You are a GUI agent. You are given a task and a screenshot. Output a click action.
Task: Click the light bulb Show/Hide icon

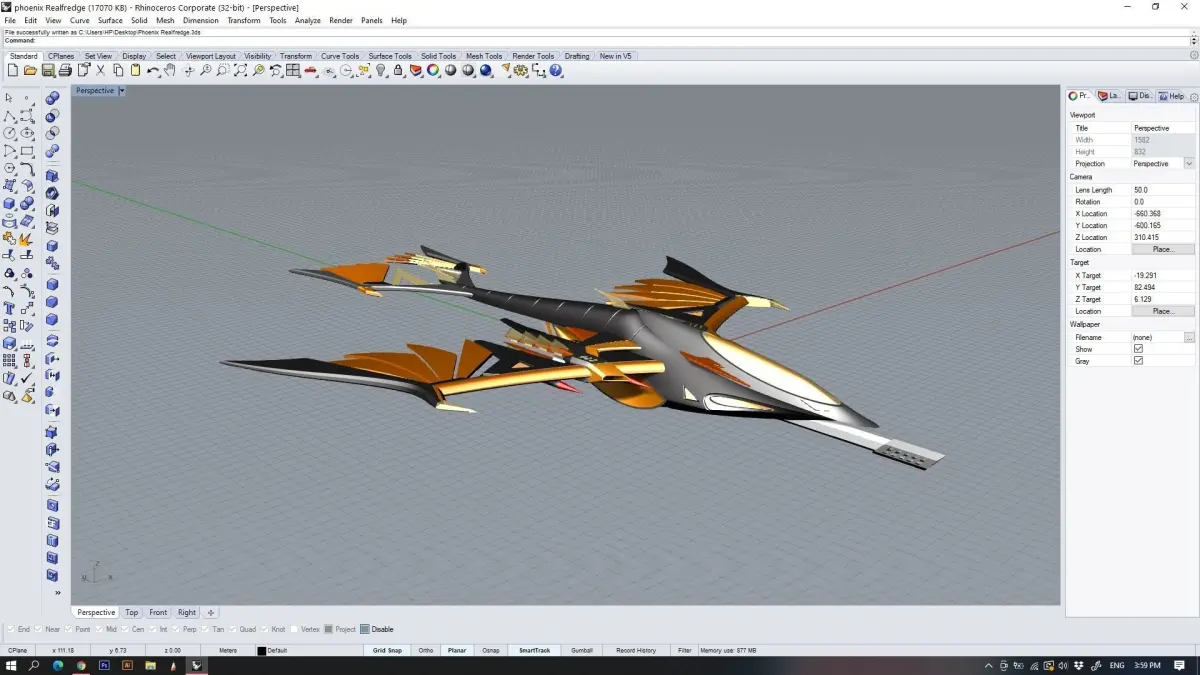(381, 71)
